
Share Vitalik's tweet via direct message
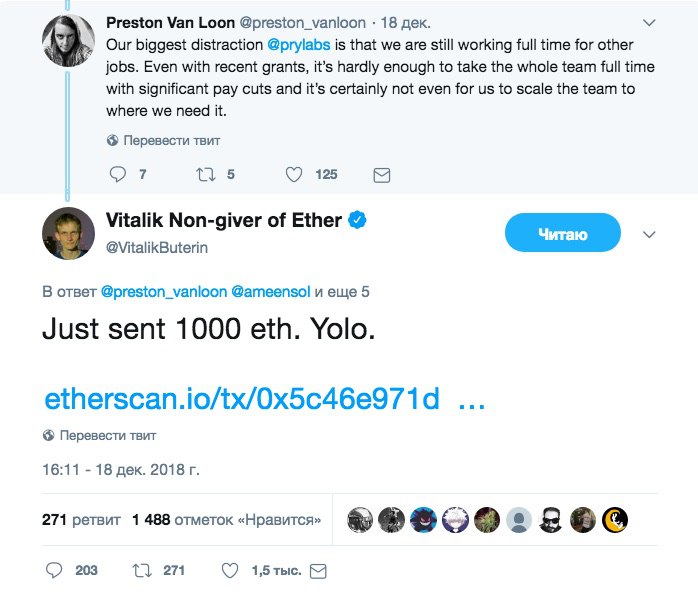click(319, 570)
